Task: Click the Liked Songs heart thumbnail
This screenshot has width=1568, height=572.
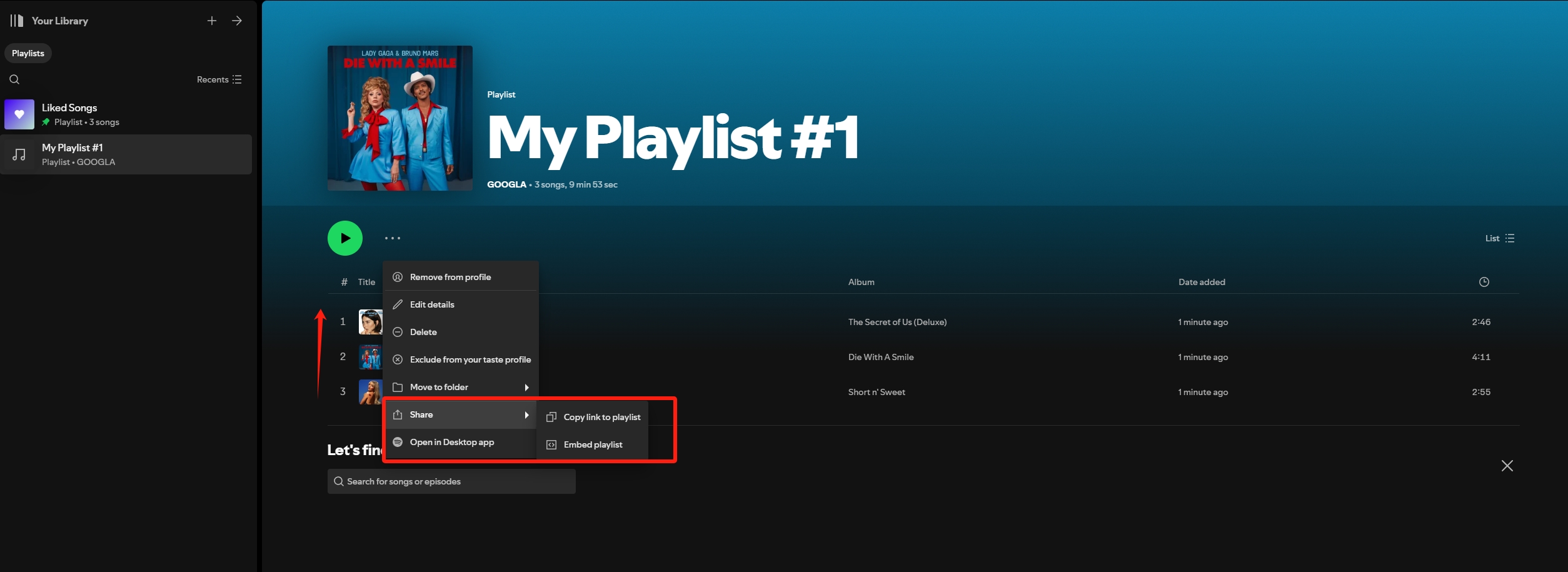Action: pos(19,114)
